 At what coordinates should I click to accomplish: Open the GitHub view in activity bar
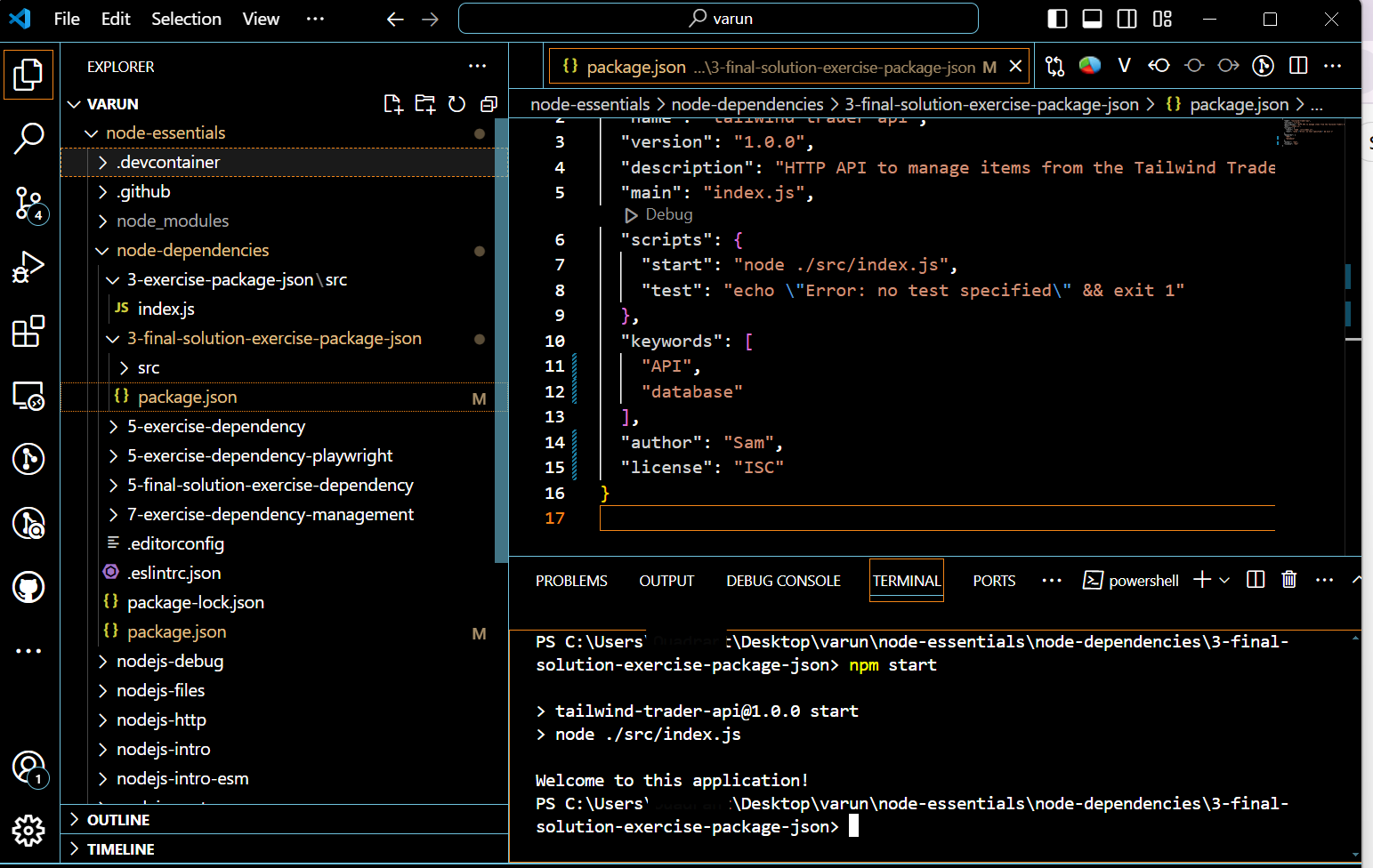28,587
